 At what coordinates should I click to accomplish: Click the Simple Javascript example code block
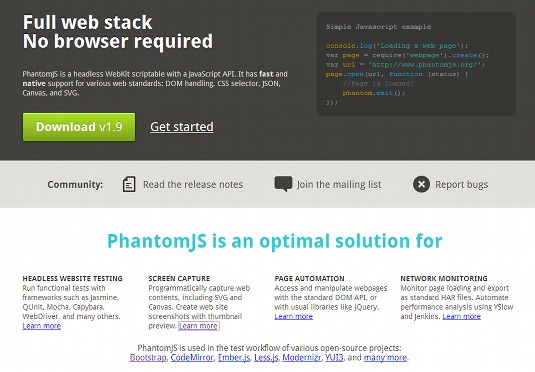pyautogui.click(x=416, y=65)
